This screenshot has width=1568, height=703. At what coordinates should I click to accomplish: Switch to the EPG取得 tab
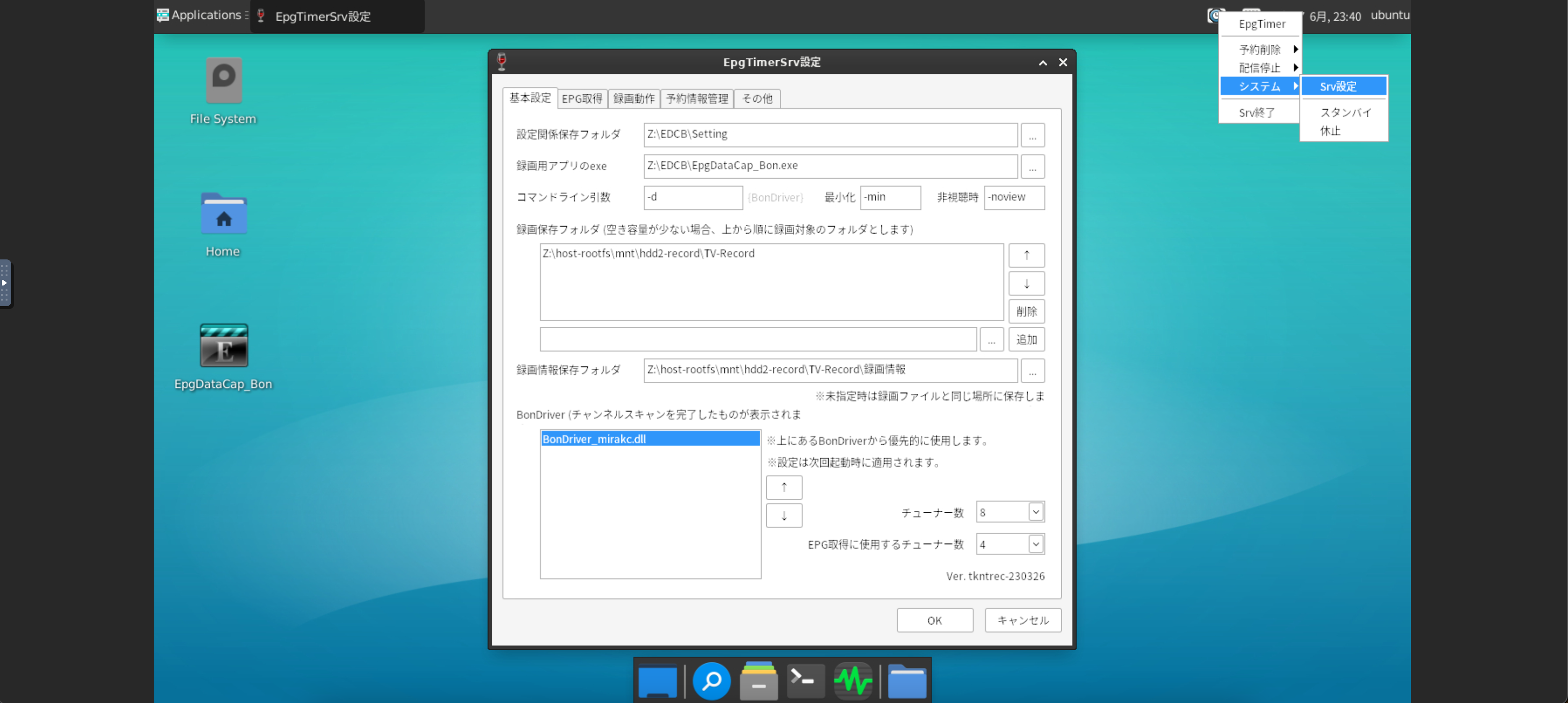[582, 98]
